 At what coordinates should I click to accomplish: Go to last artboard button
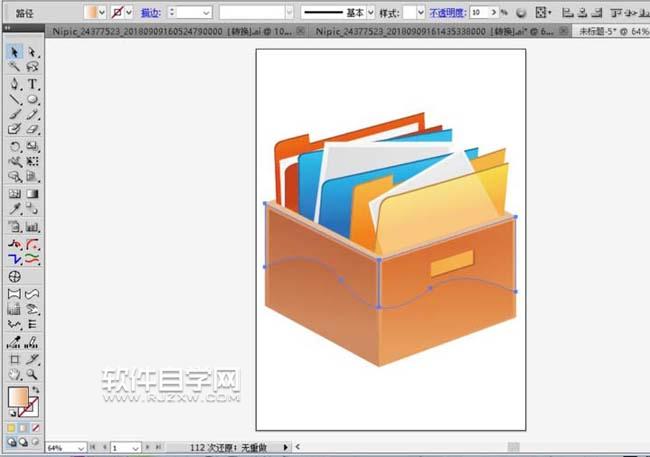coord(158,447)
